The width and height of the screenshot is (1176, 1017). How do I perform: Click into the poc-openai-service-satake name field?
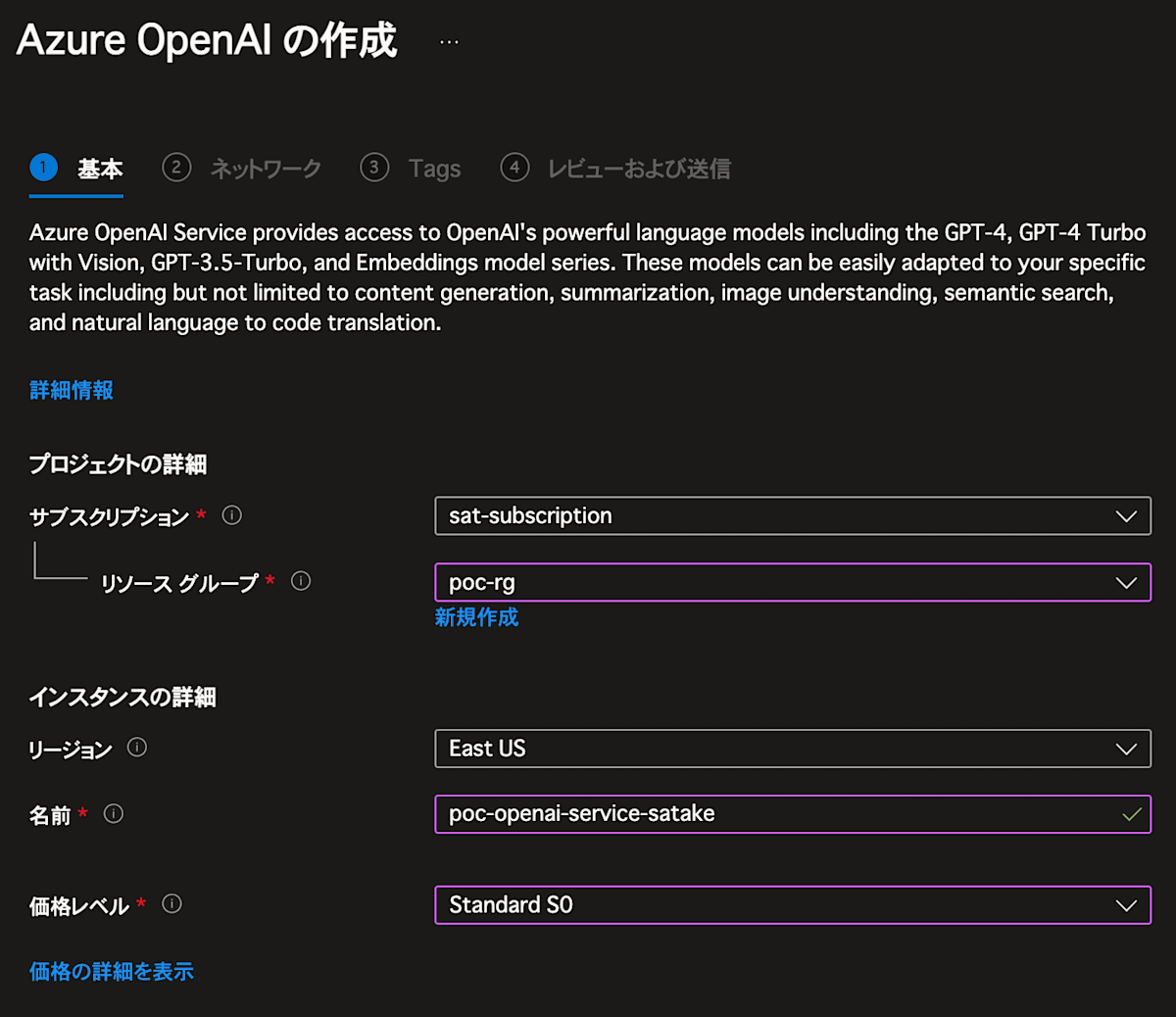coord(793,814)
